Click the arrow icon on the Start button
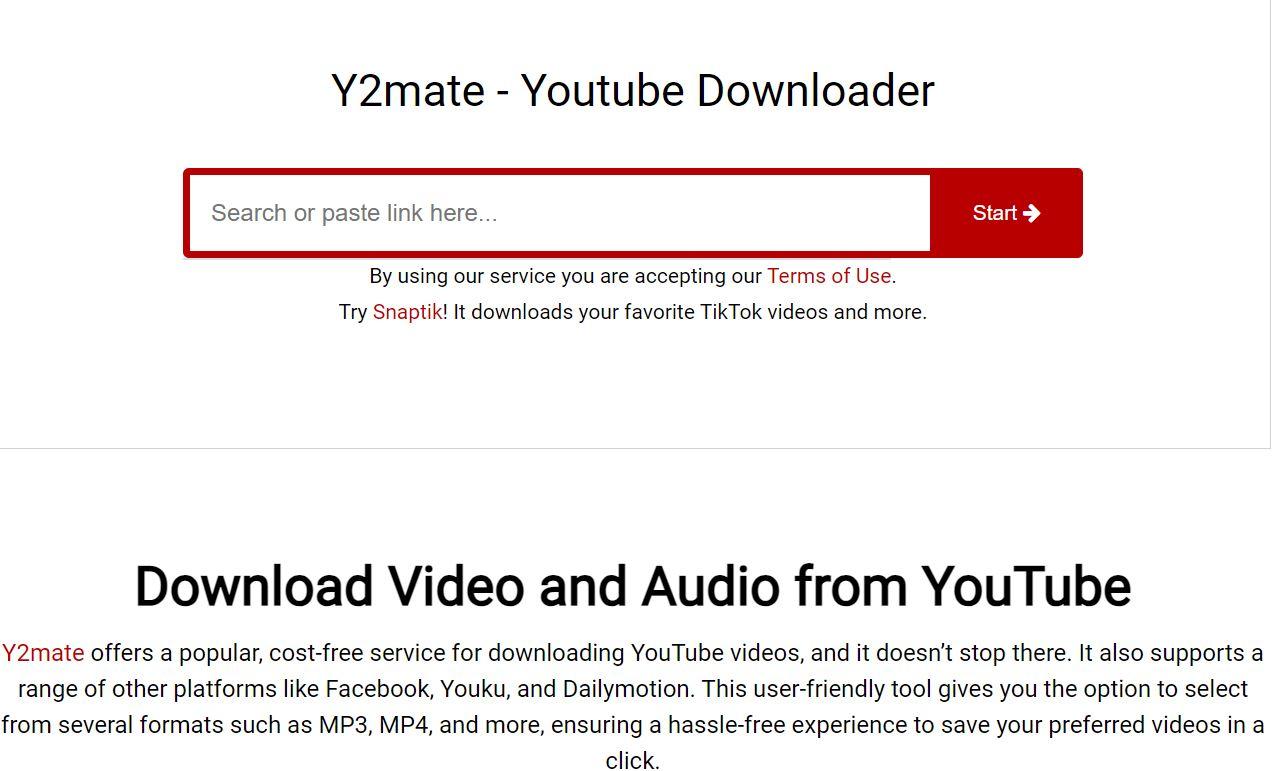The width and height of the screenshot is (1275, 771). 1032,213
